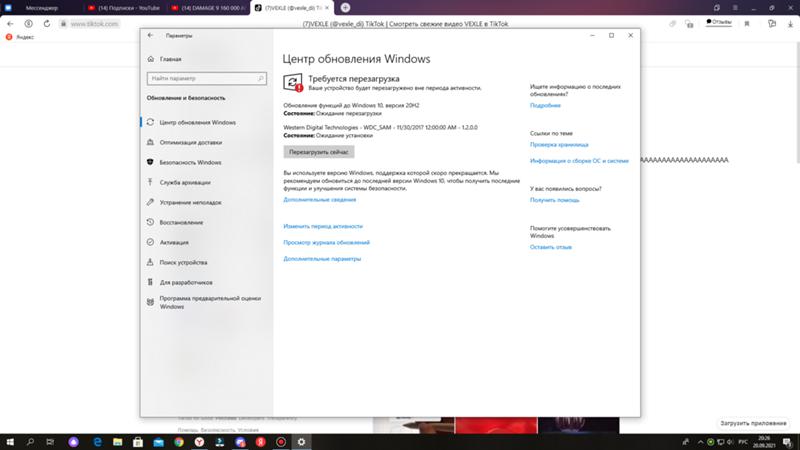
Task: Open Task View on the taskbar
Action: tap(50, 442)
